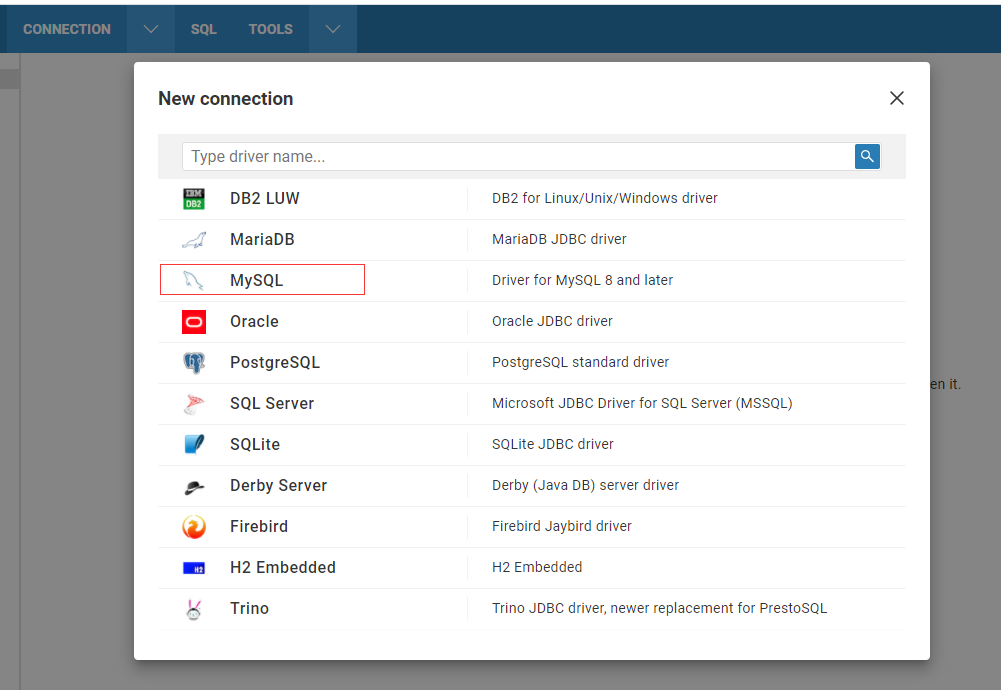Select the Derby Server hat icon
Image resolution: width=1001 pixels, height=690 pixels.
195,485
